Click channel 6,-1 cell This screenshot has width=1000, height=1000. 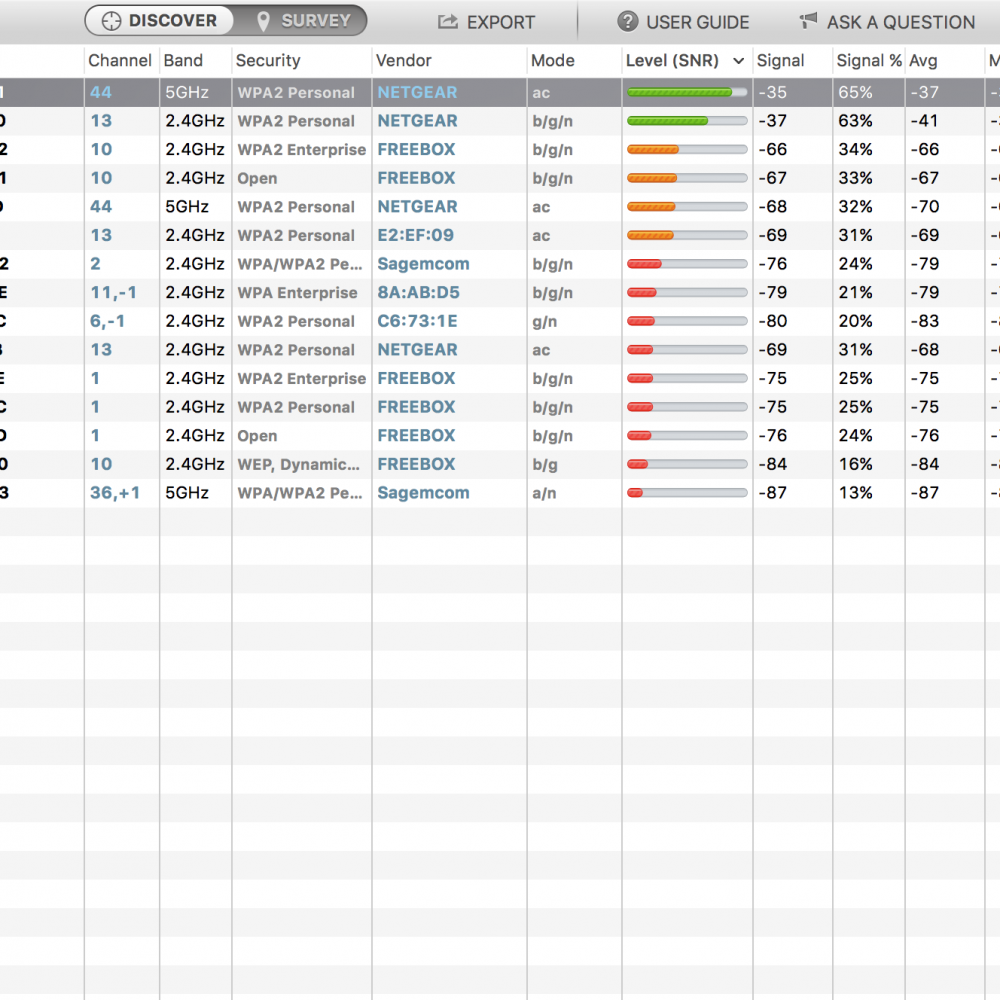(x=107, y=321)
